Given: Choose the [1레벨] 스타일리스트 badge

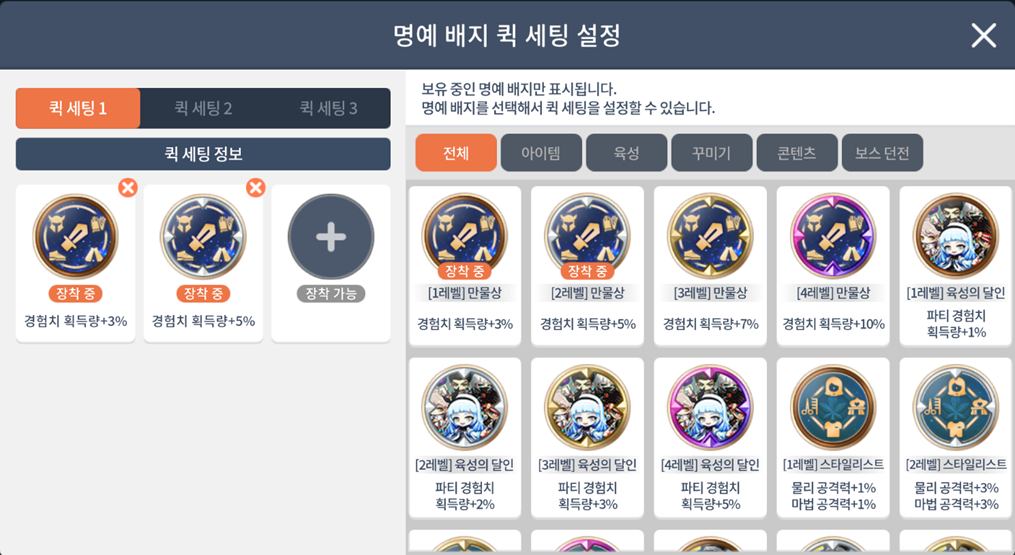Looking at the screenshot, I should click(x=833, y=437).
